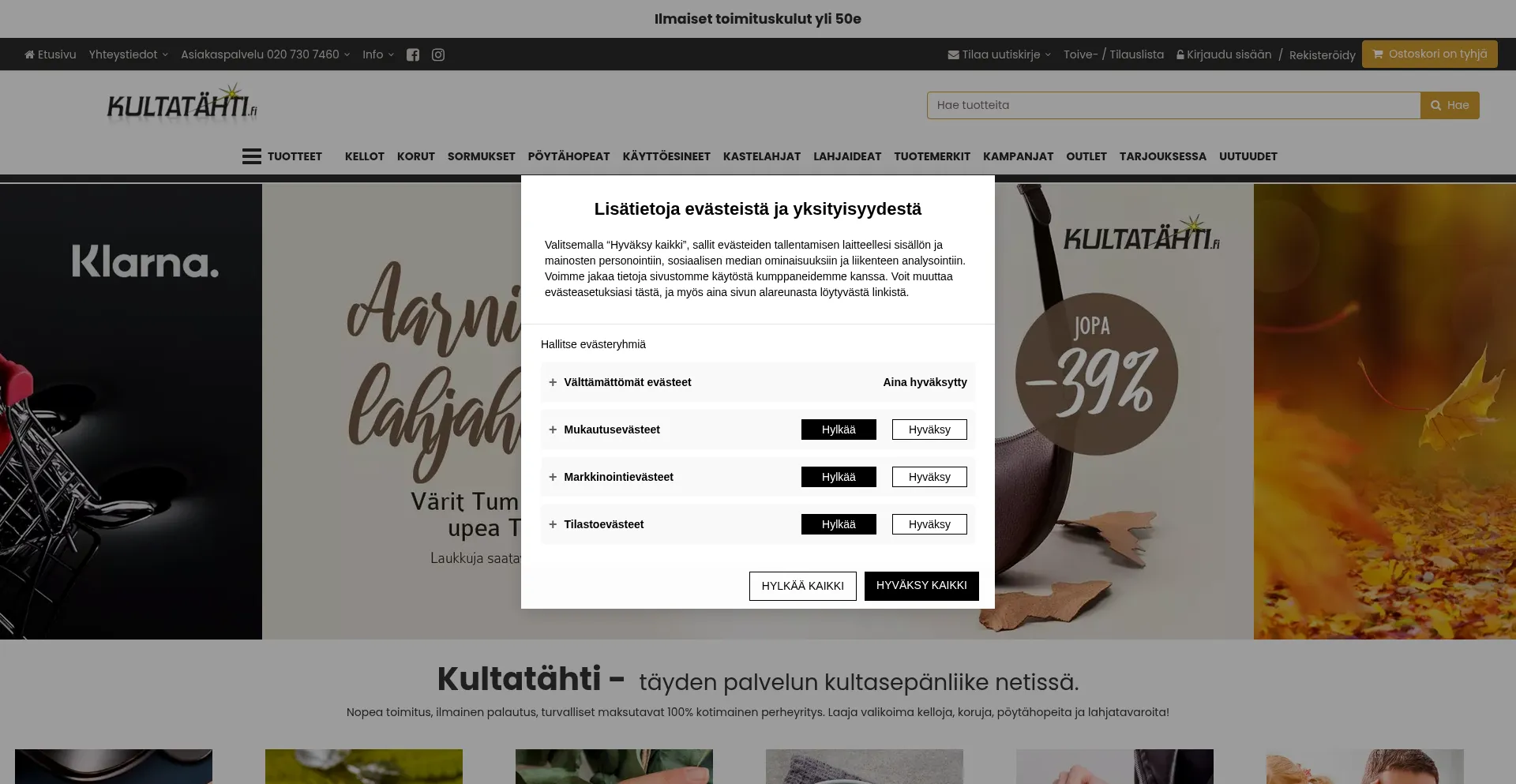The height and width of the screenshot is (784, 1516).
Task: Click the HYVÄKSY KAIKKI button
Action: 921,585
